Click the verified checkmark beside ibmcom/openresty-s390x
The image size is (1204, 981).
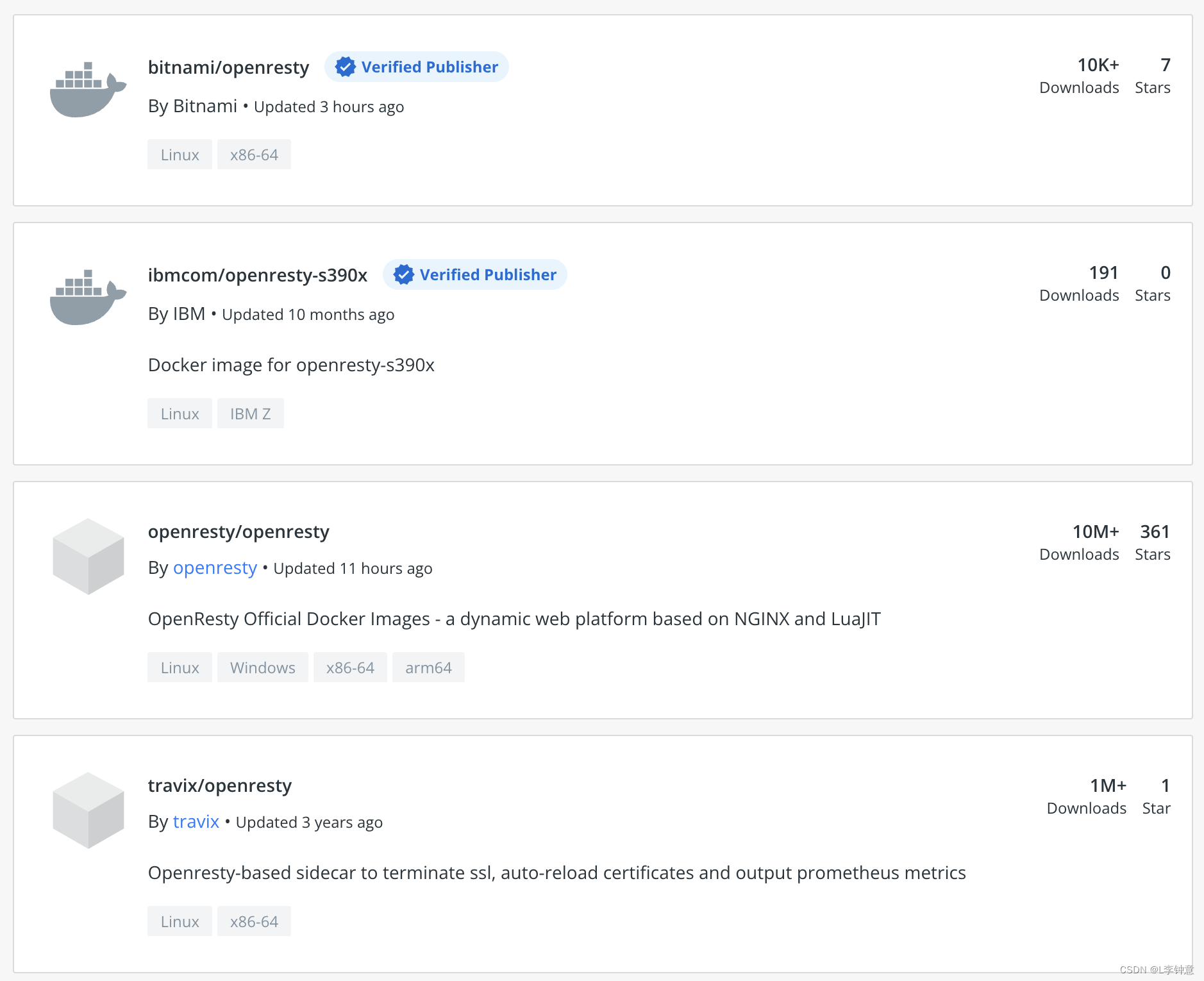pos(404,274)
